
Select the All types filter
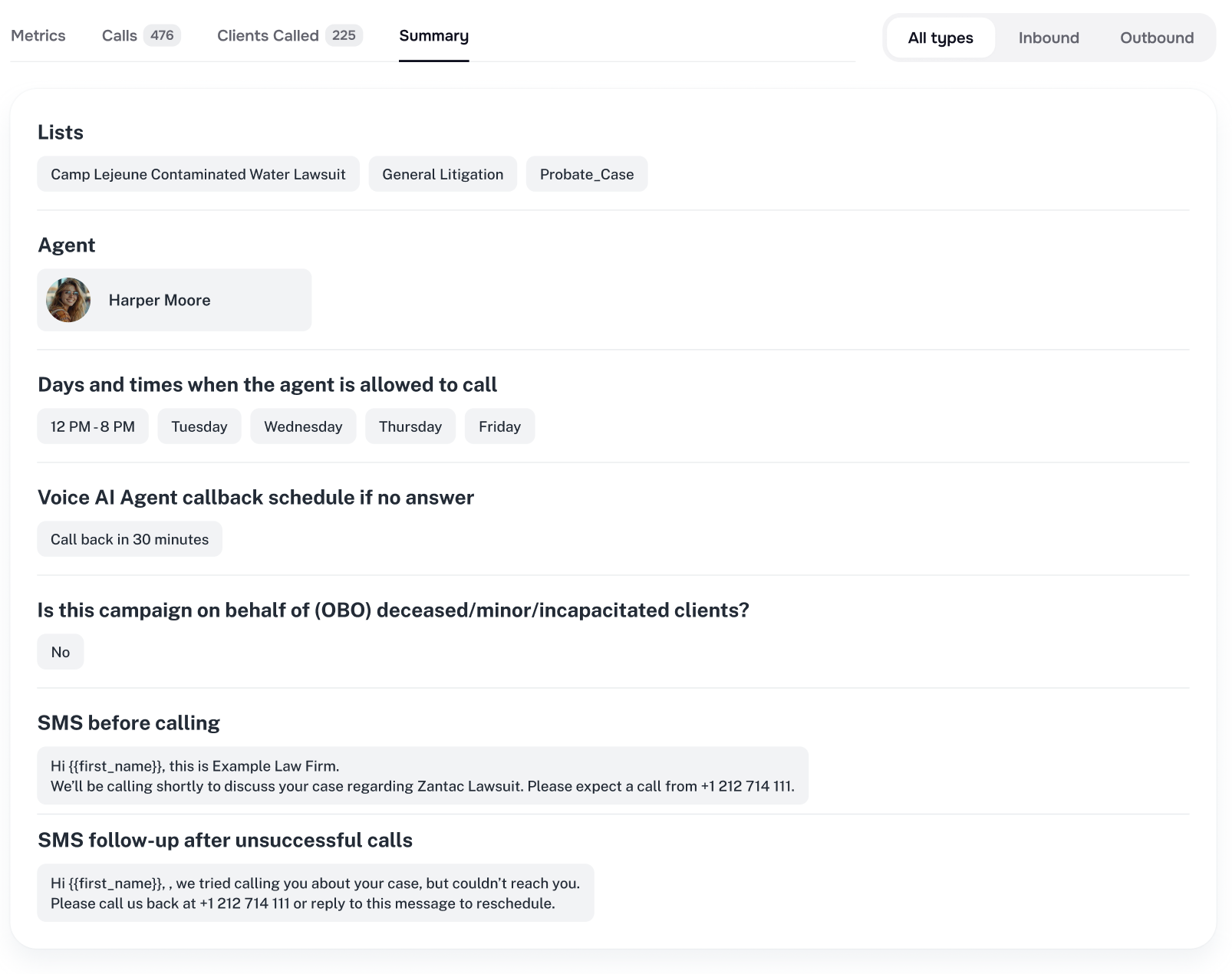(939, 38)
